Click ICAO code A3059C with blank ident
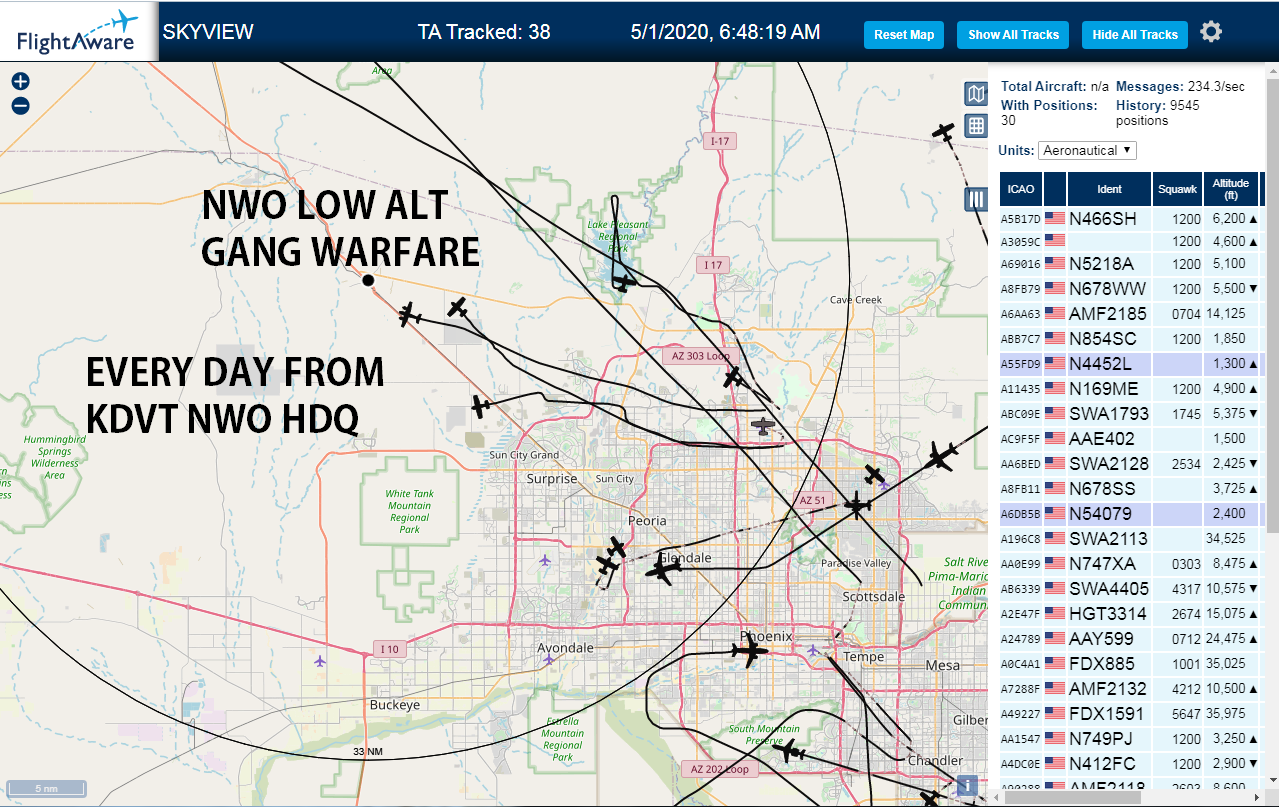This screenshot has height=807, width=1279. [1020, 241]
